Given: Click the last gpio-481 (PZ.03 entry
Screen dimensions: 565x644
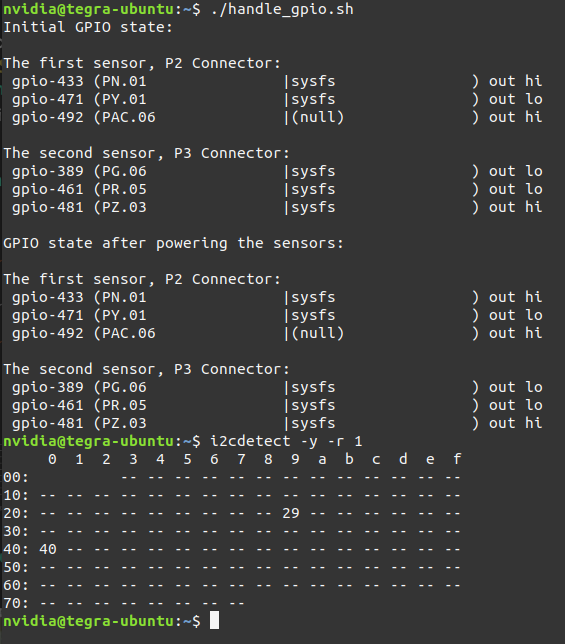Looking at the screenshot, I should point(79,423).
